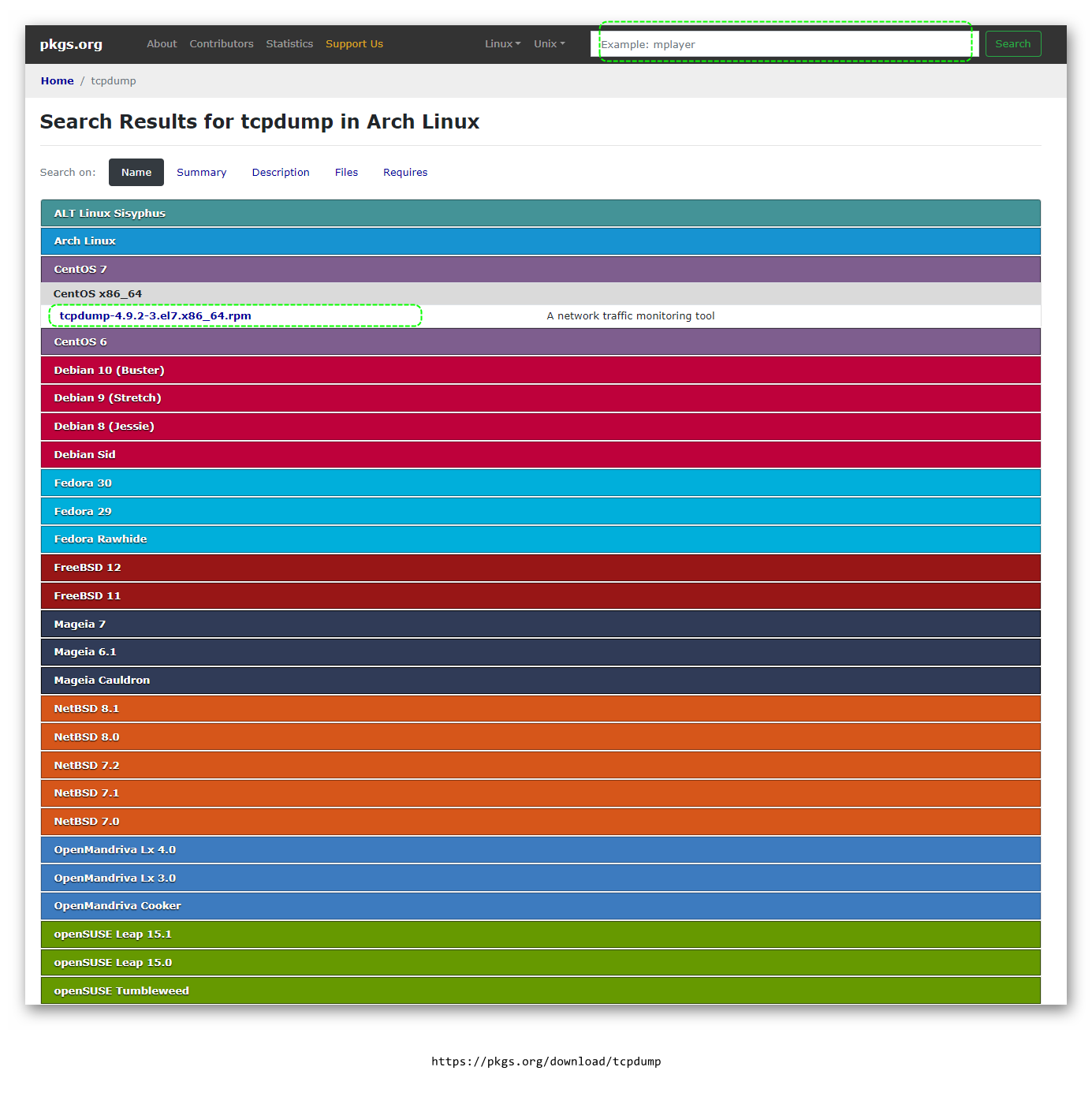Screen dimensions: 1092x1093
Task: Click the green Search button
Action: tap(1012, 44)
